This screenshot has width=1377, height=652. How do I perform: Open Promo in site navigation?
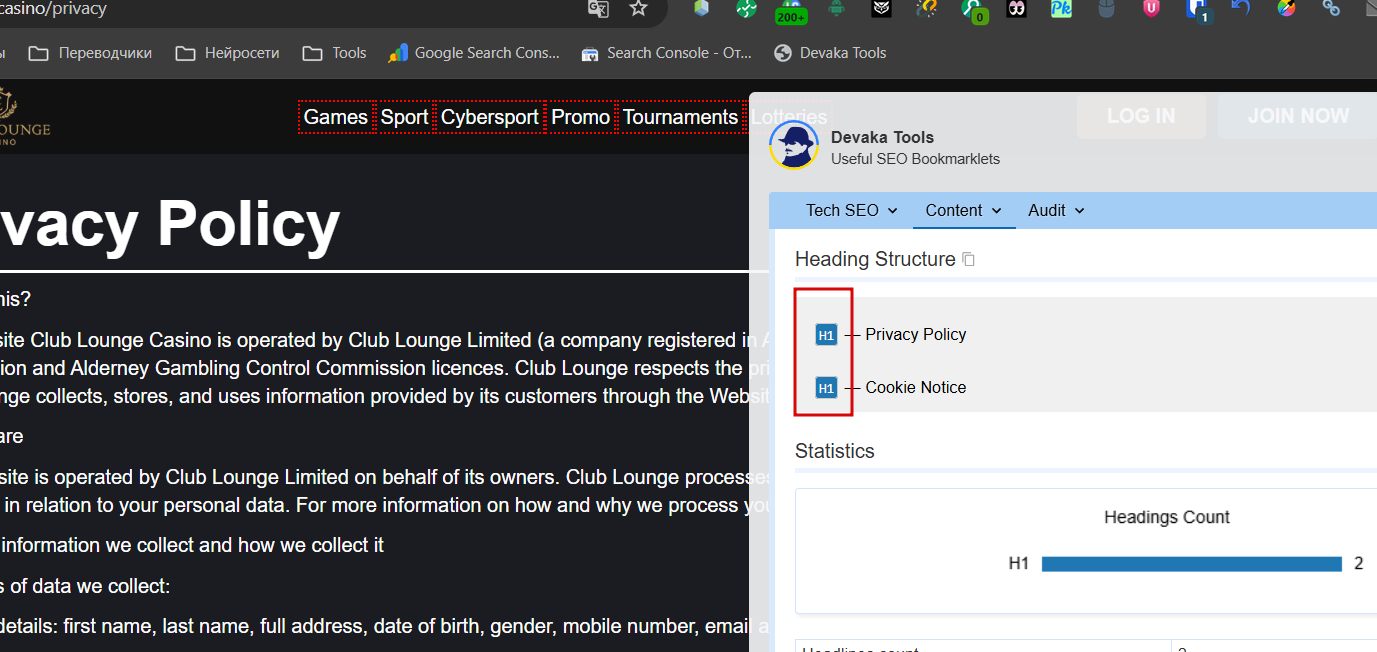coord(581,117)
